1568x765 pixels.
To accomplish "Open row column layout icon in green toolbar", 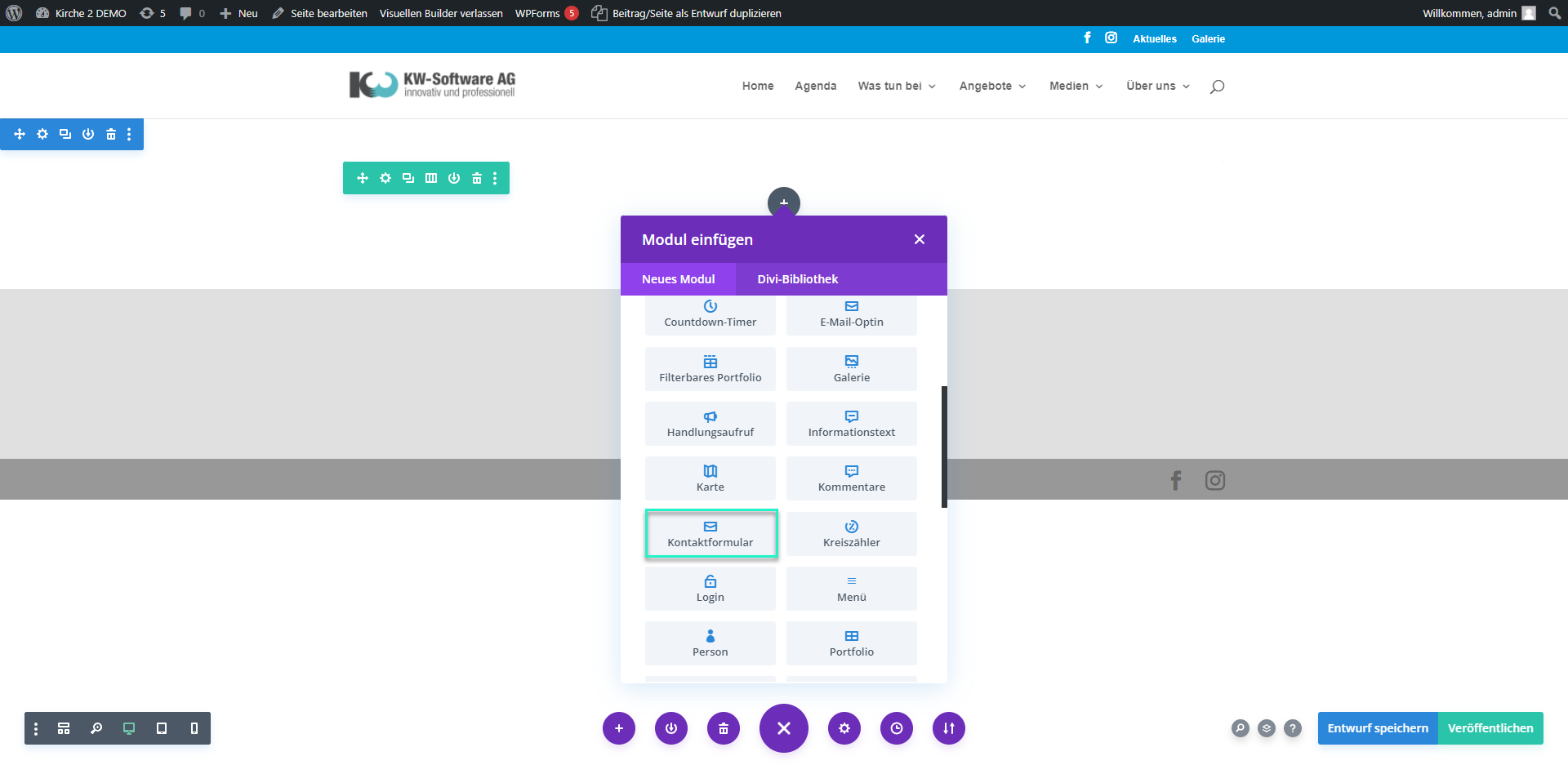I will tap(431, 178).
